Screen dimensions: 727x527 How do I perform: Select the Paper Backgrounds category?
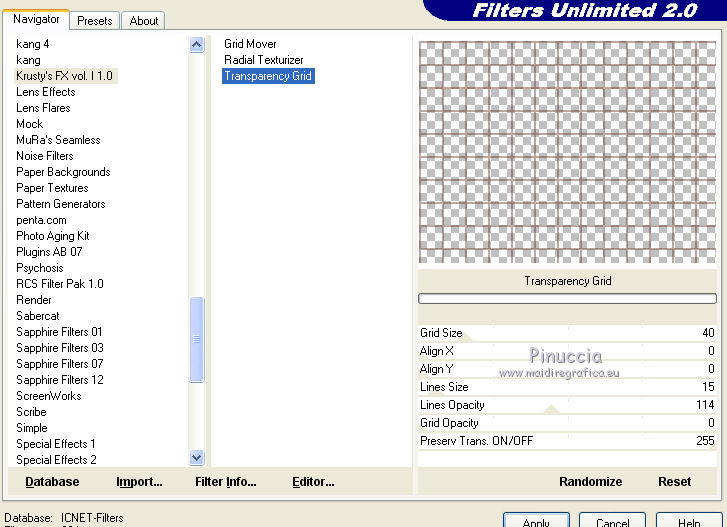pos(63,172)
